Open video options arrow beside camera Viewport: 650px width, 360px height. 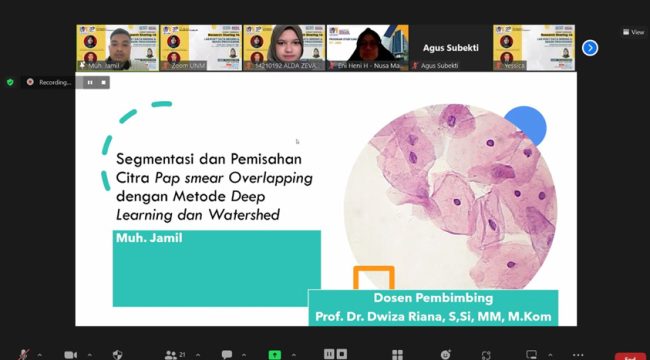pos(90,355)
